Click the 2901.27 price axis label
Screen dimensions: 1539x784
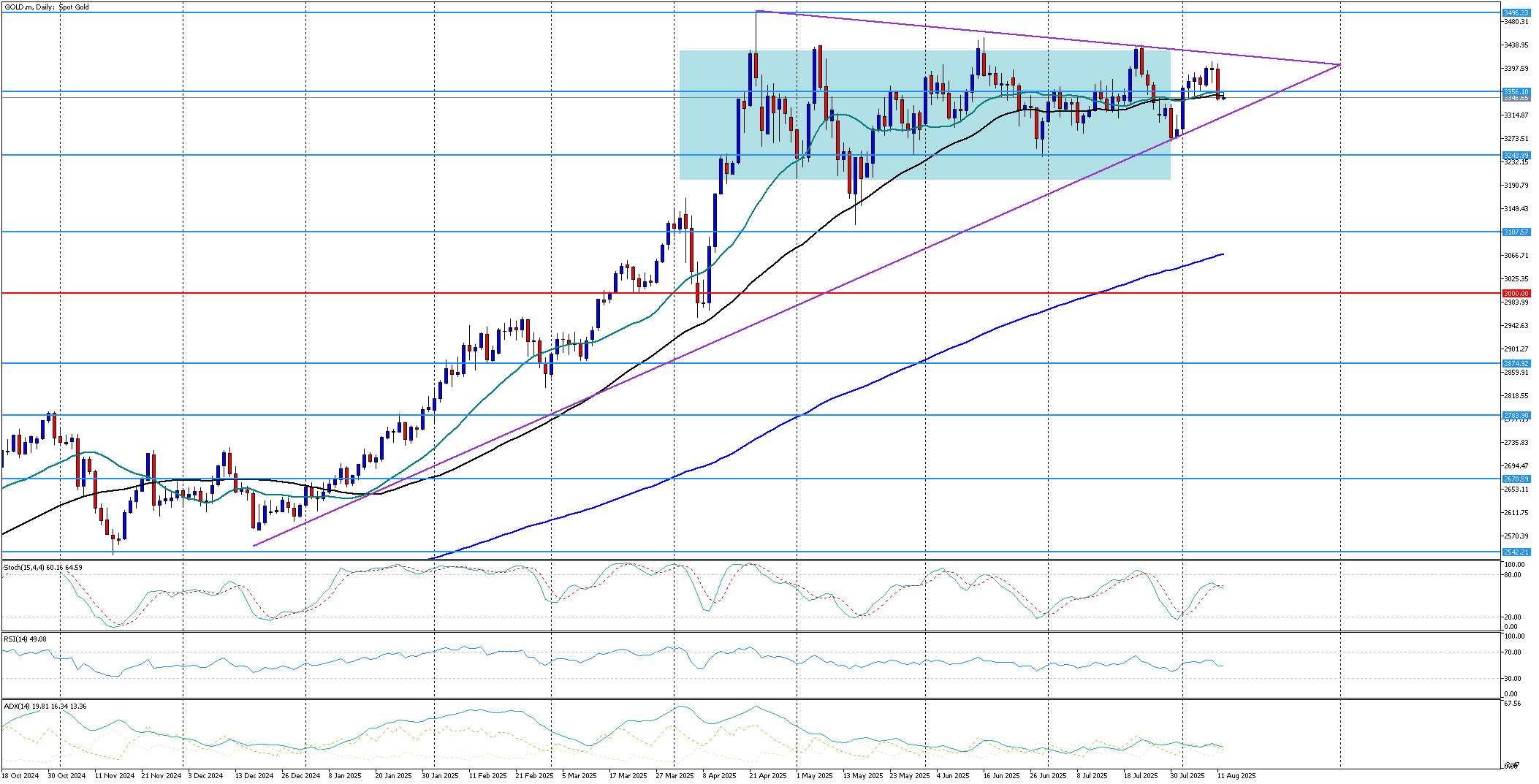point(1516,349)
